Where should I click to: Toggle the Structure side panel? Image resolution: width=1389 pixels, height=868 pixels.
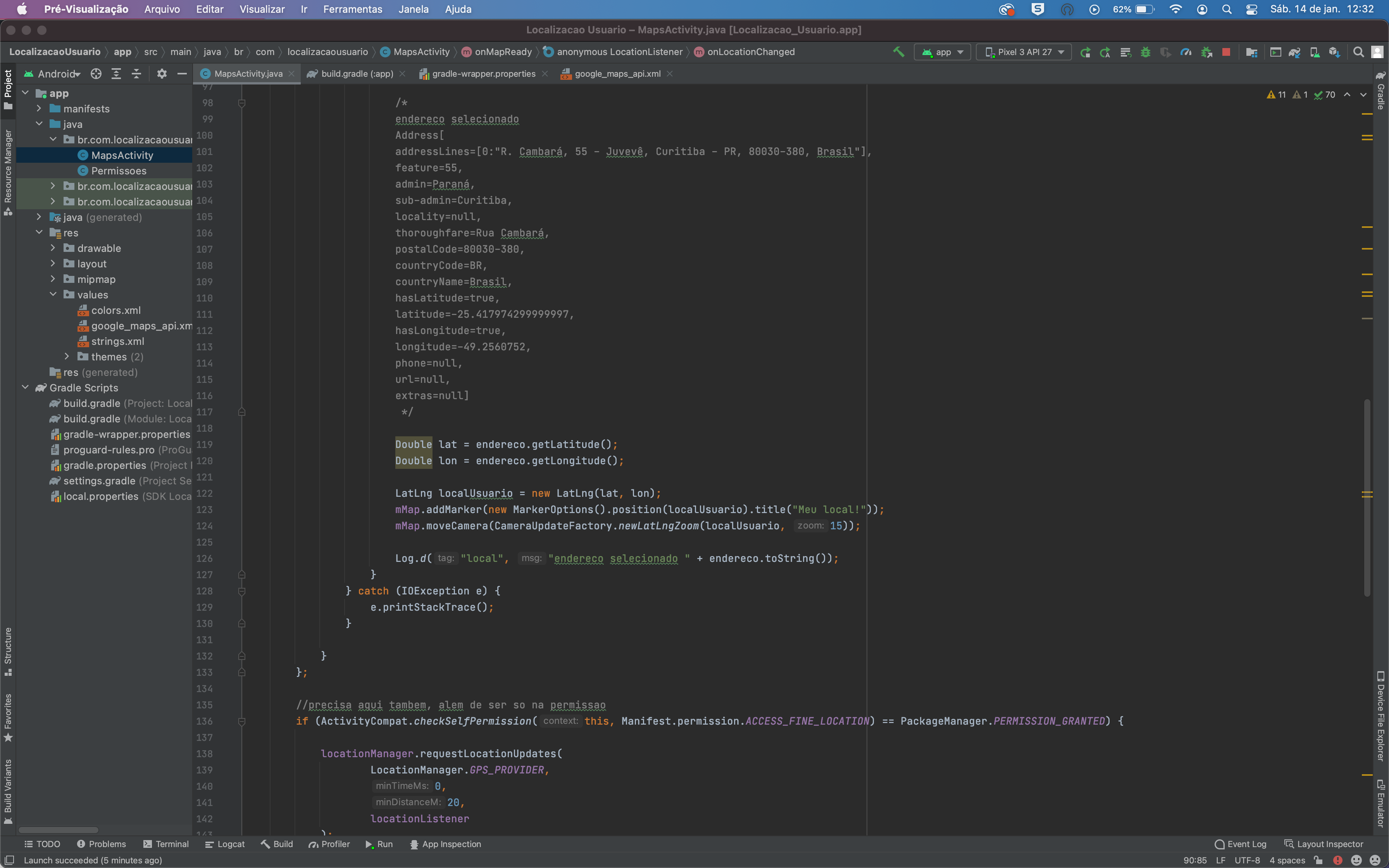click(x=8, y=651)
